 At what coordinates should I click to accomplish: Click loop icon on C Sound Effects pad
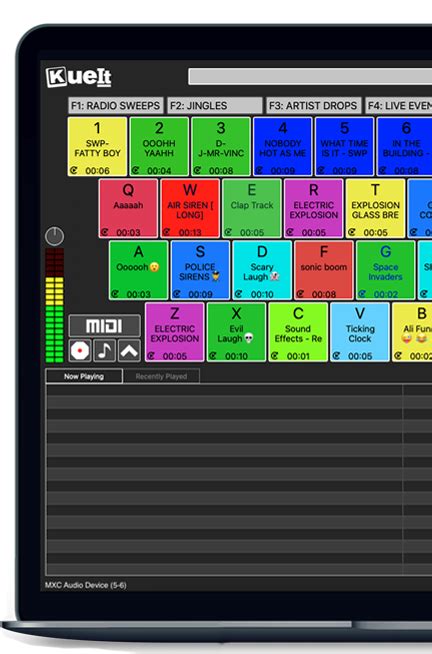[275, 355]
